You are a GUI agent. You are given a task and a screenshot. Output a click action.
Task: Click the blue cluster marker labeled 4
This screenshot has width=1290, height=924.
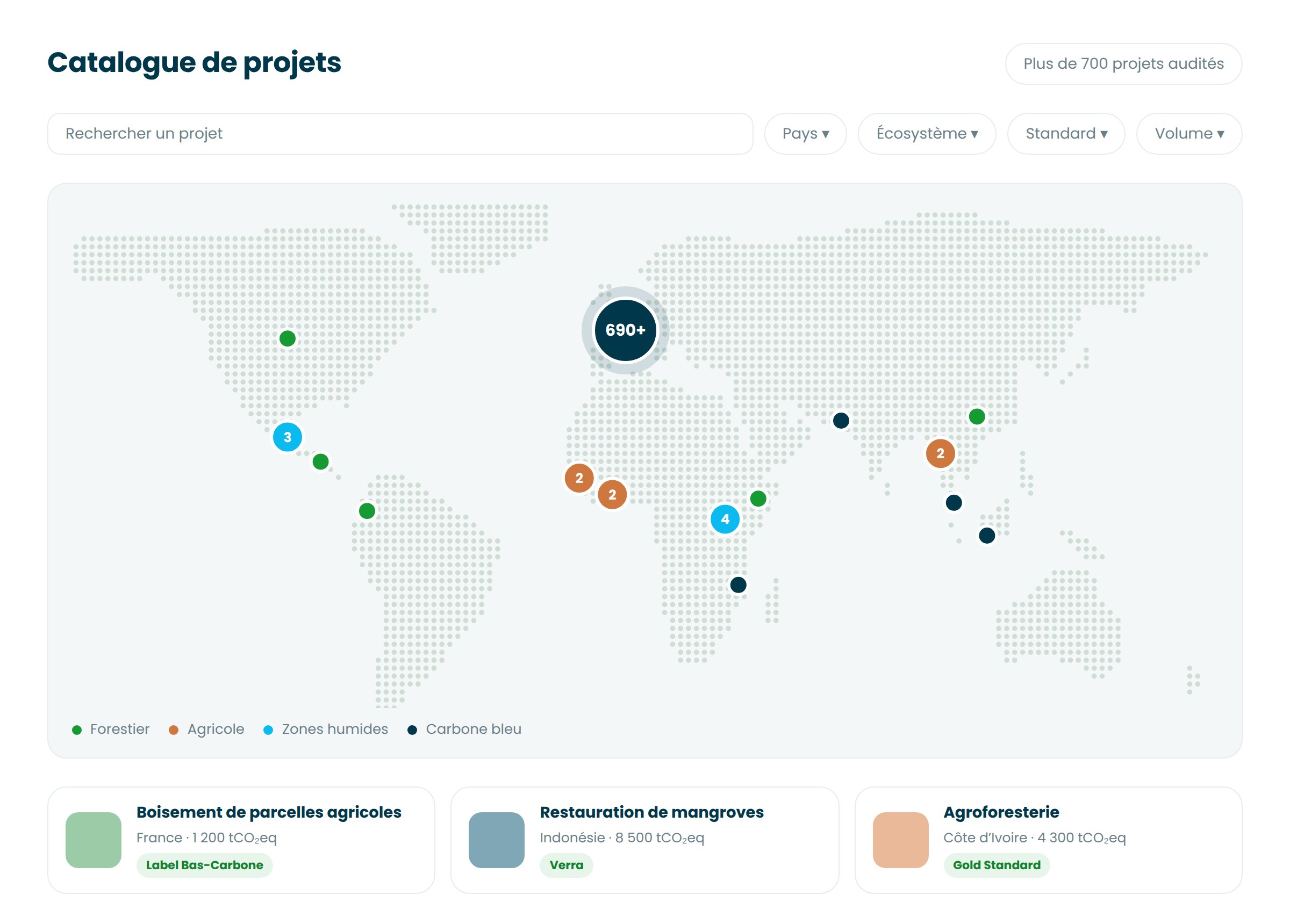point(725,518)
